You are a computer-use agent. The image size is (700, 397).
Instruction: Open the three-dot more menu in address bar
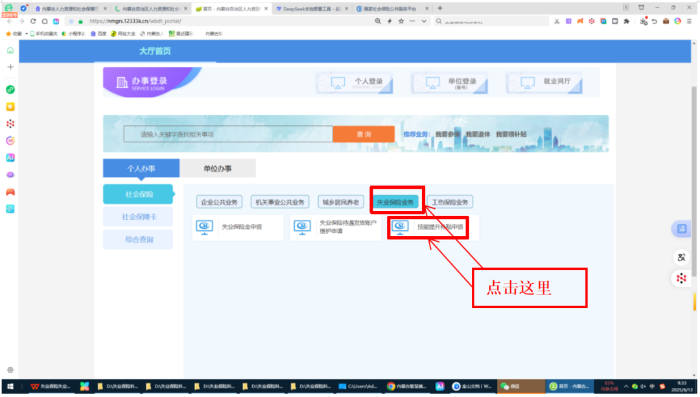click(x=412, y=21)
